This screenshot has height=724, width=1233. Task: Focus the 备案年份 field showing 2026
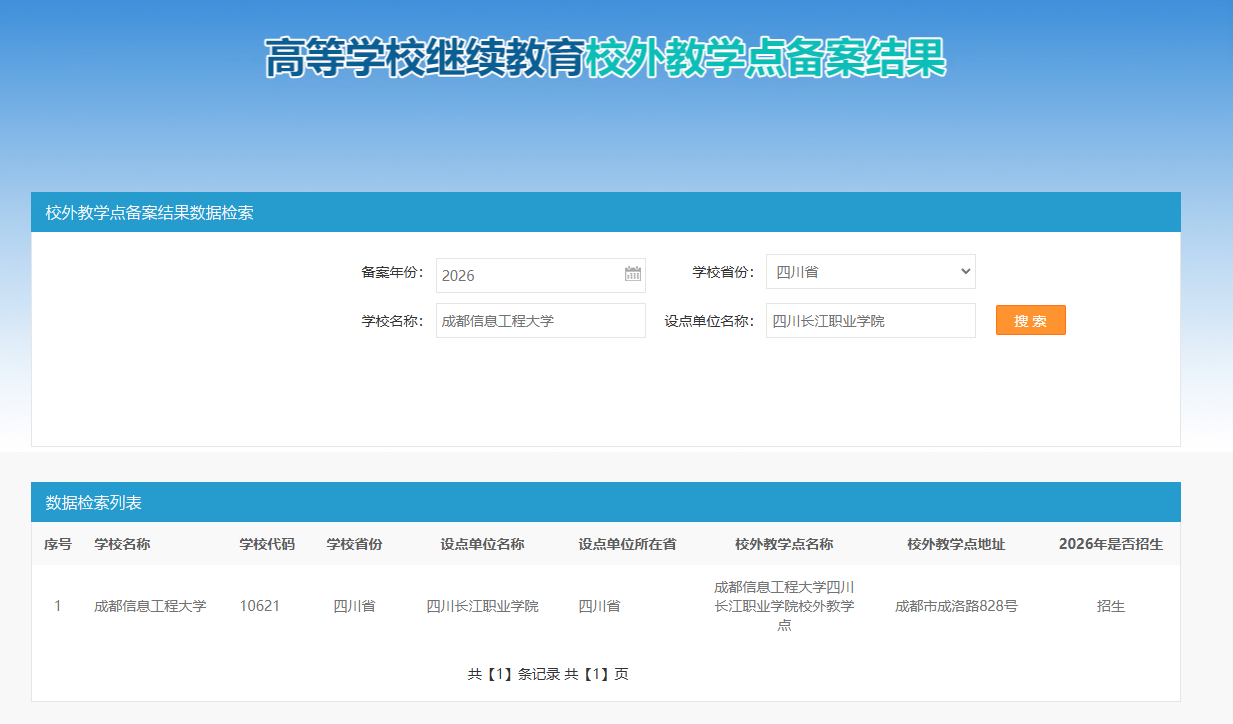pyautogui.click(x=540, y=275)
